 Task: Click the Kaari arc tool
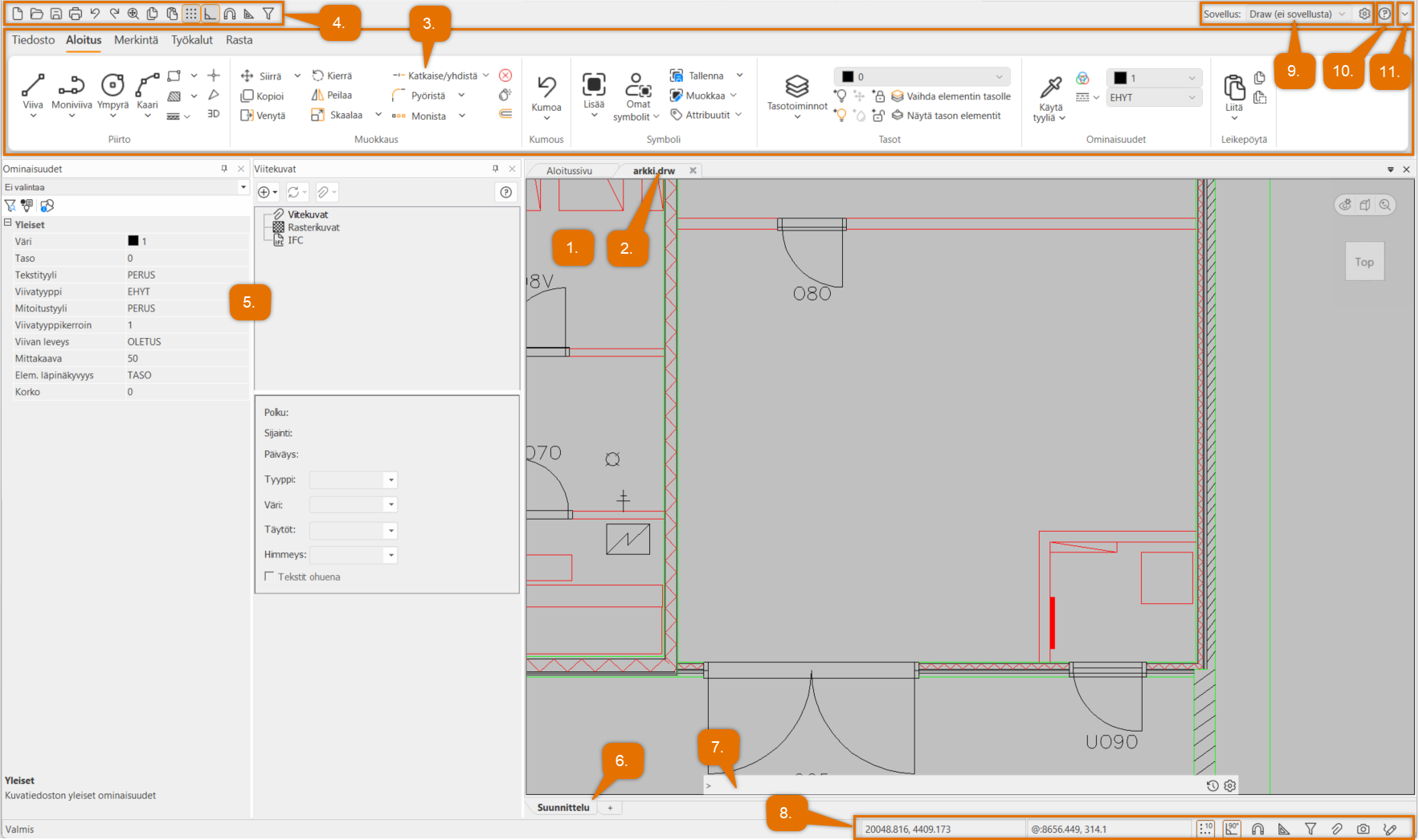147,87
